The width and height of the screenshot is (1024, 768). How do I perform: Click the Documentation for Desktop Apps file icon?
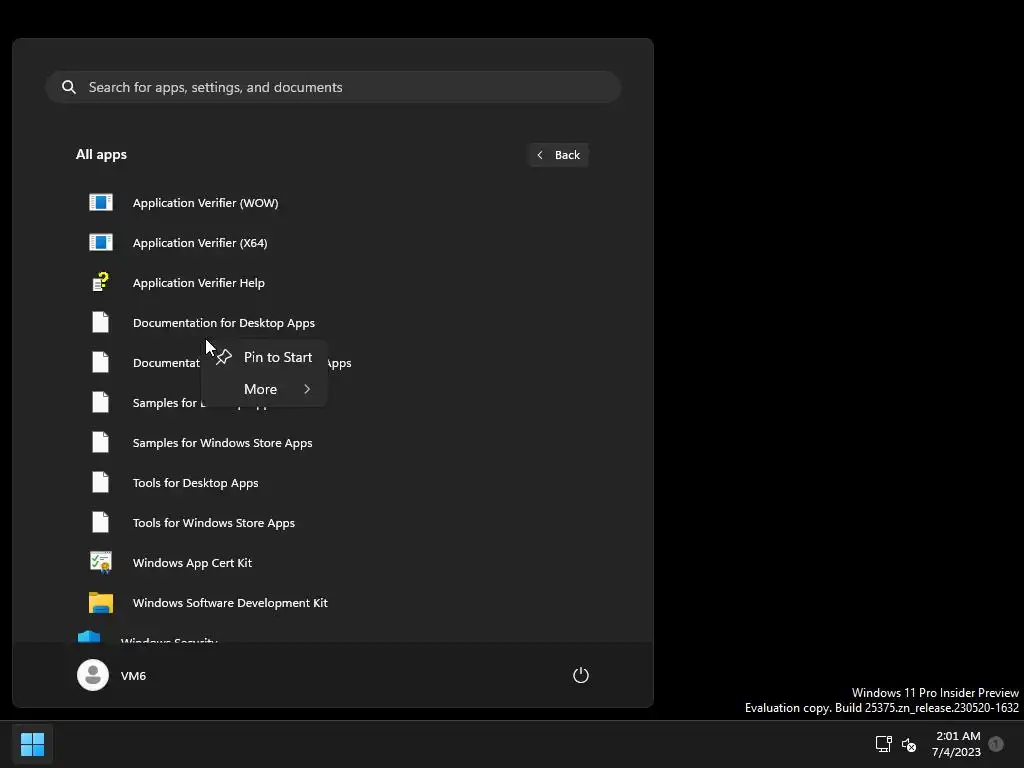pos(101,322)
